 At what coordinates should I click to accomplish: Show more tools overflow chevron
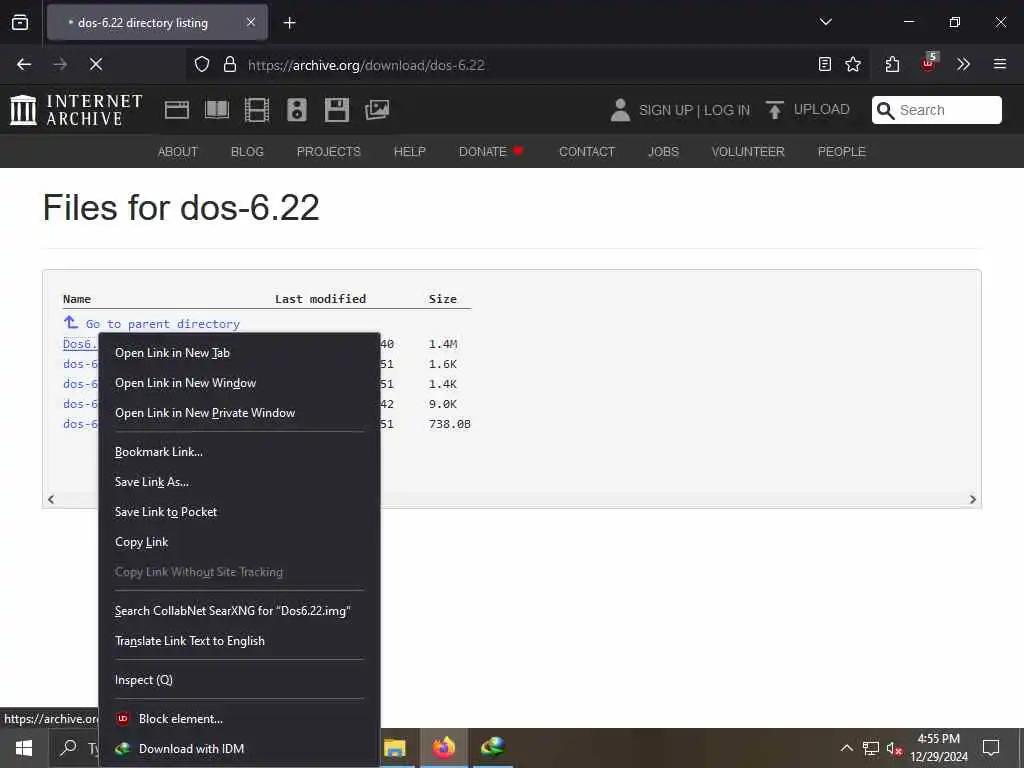click(x=963, y=64)
